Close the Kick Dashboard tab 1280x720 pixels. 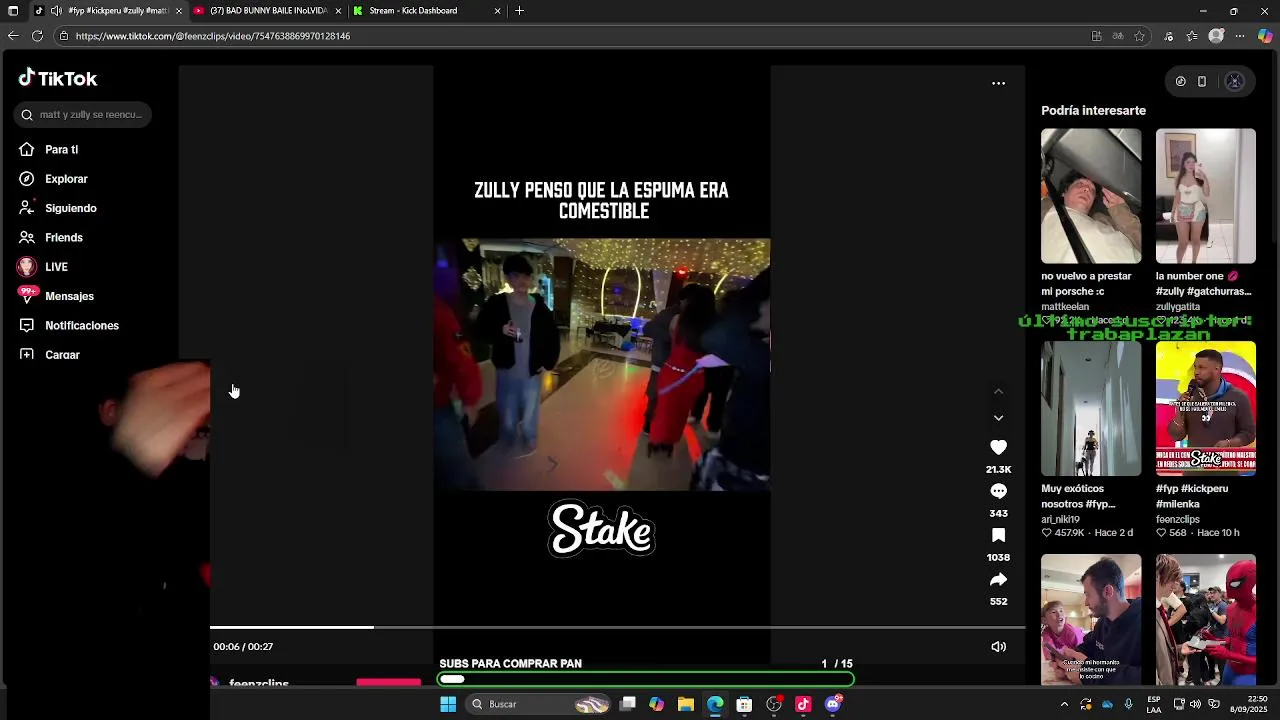coord(498,11)
